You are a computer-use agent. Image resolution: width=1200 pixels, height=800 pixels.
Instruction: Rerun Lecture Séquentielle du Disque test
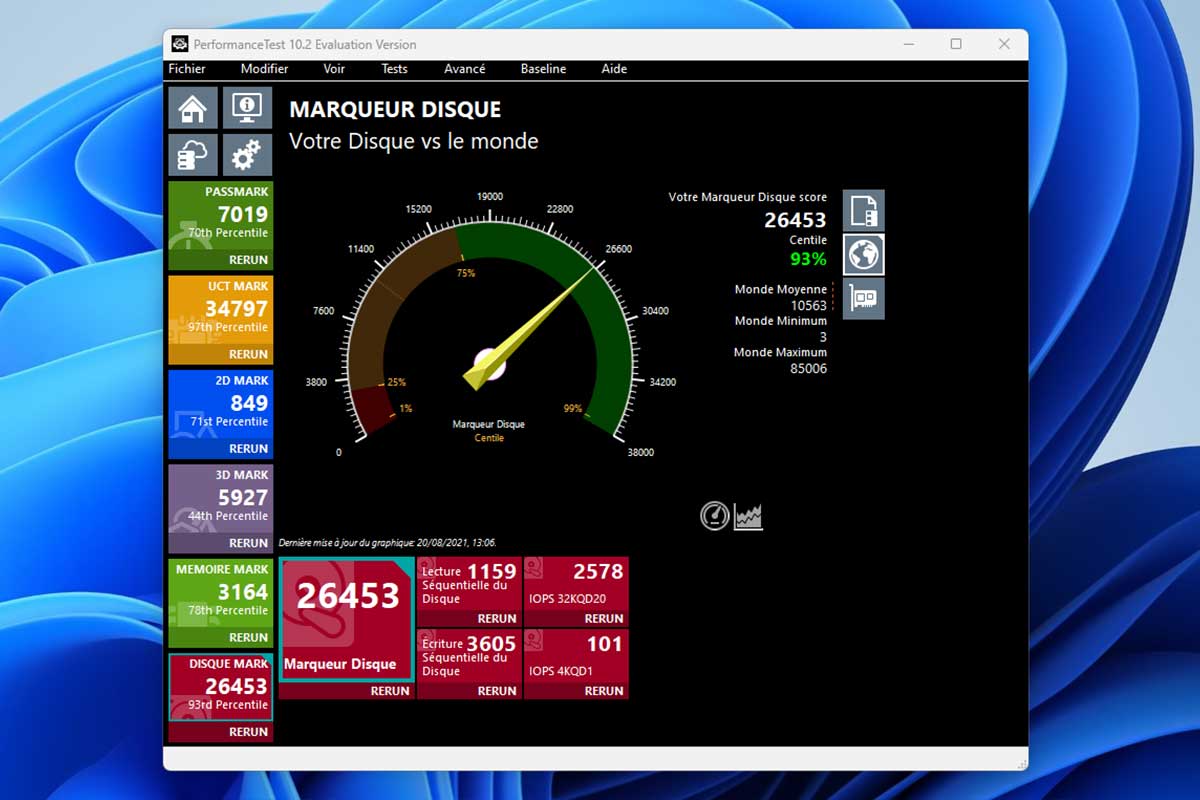pos(497,619)
